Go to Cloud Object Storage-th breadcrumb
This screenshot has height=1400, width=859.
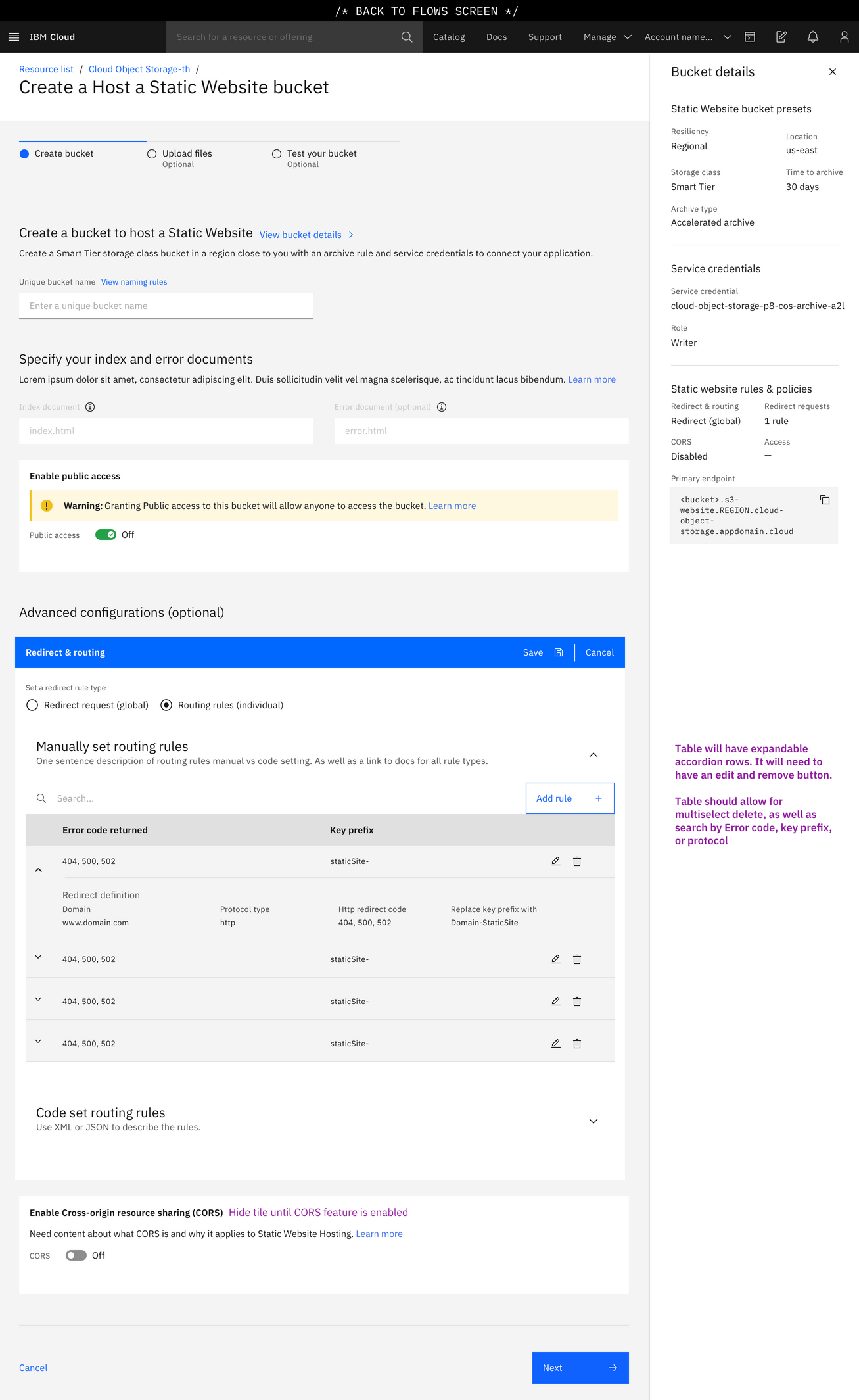[x=139, y=69]
